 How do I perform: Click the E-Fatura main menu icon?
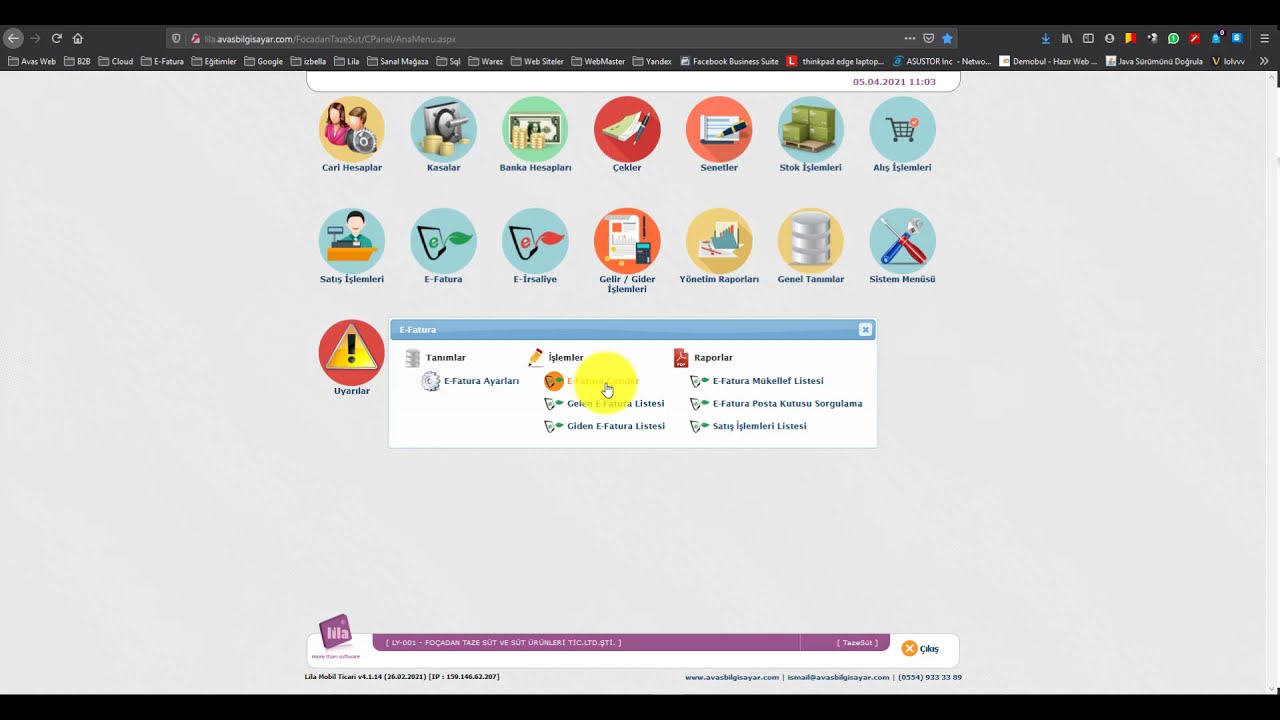point(443,241)
